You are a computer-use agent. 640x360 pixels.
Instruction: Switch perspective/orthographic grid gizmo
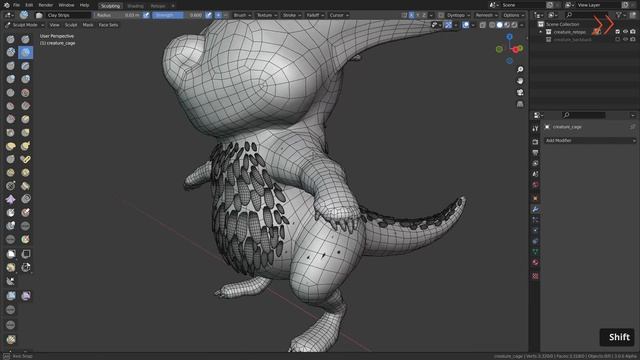520,104
